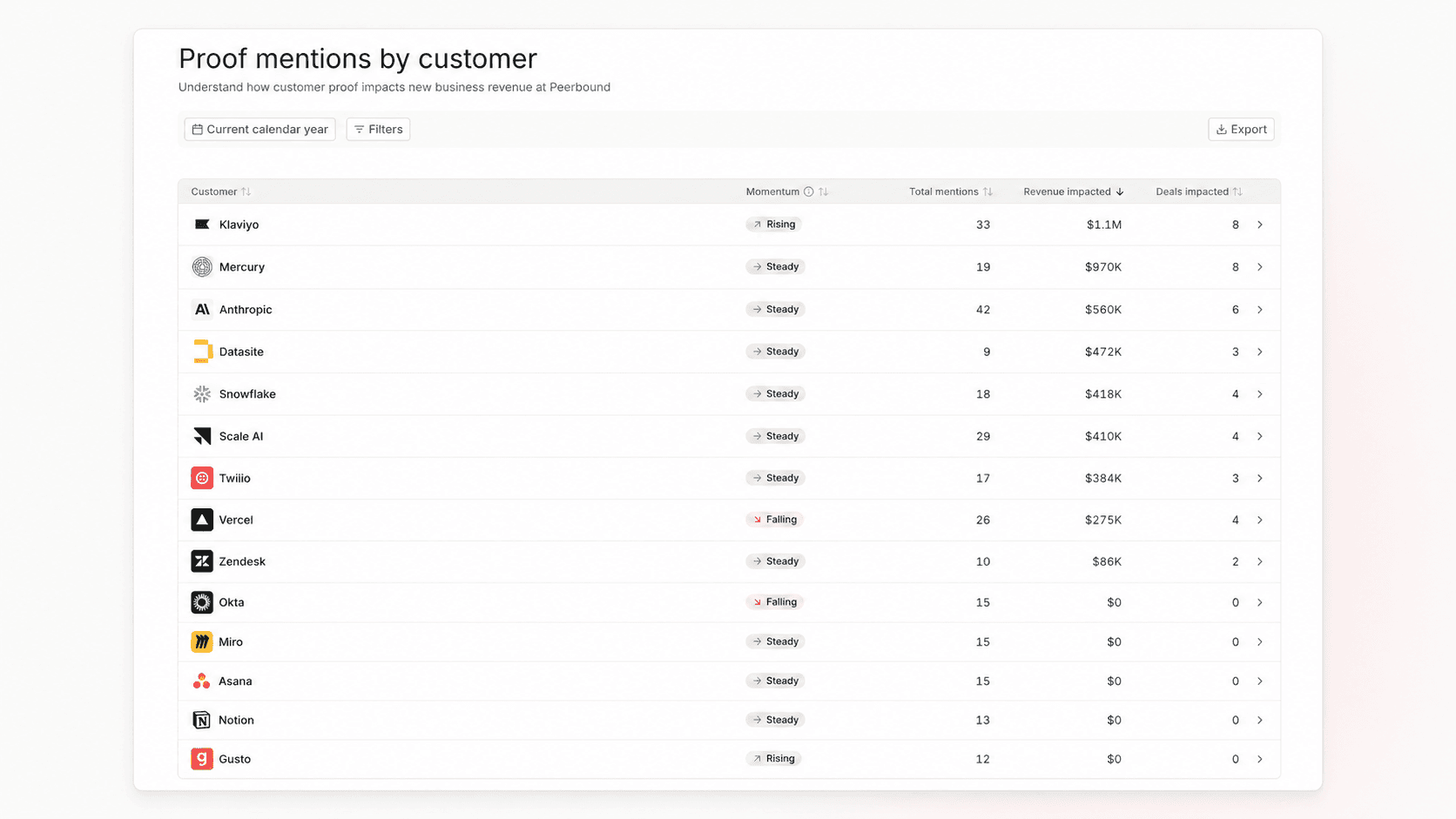This screenshot has height=819, width=1456.
Task: Open the Current calendar year date picker
Action: (x=260, y=129)
